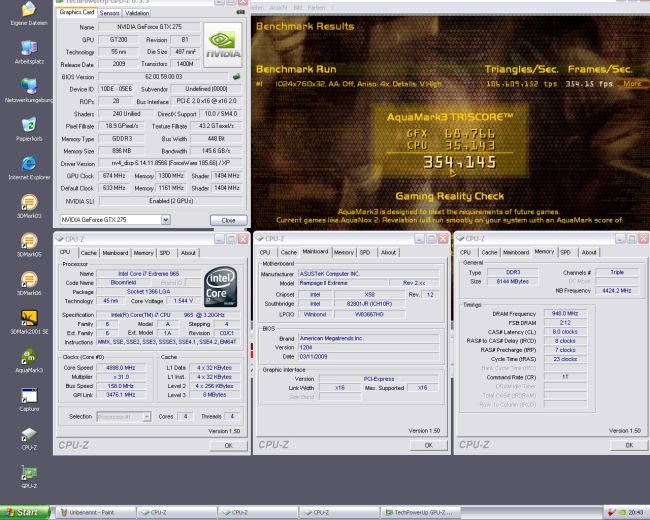Click the BIOS save chip icon in GPU-Z
650x520 pixels.
[236, 76]
